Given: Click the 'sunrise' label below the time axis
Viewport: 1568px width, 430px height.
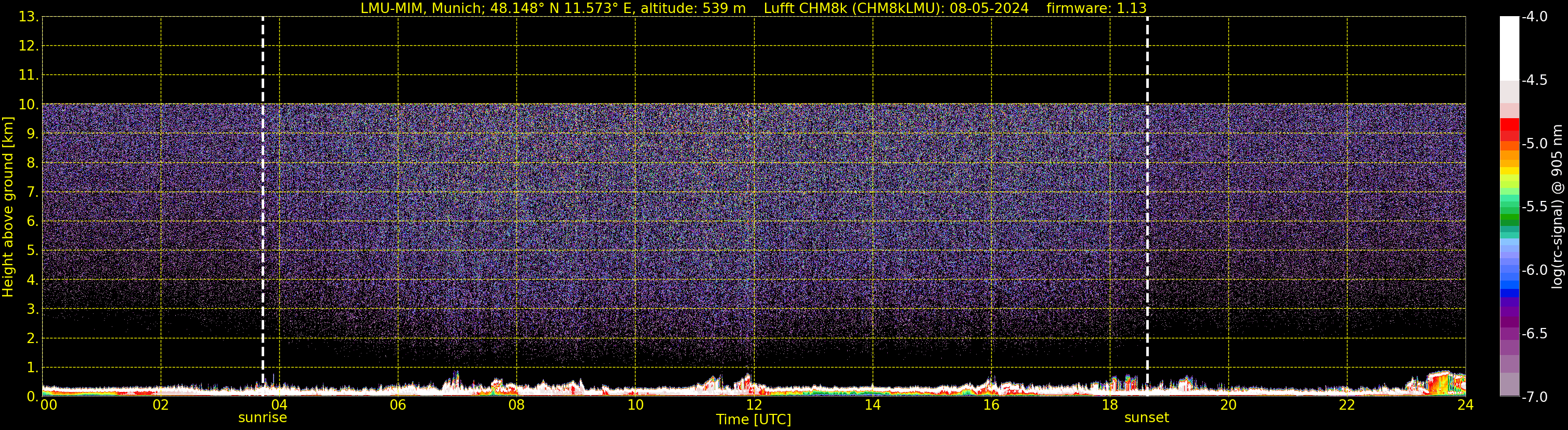Looking at the screenshot, I should (262, 418).
